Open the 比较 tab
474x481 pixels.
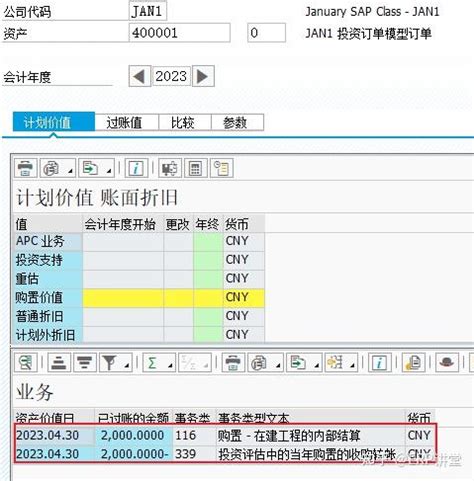point(182,123)
